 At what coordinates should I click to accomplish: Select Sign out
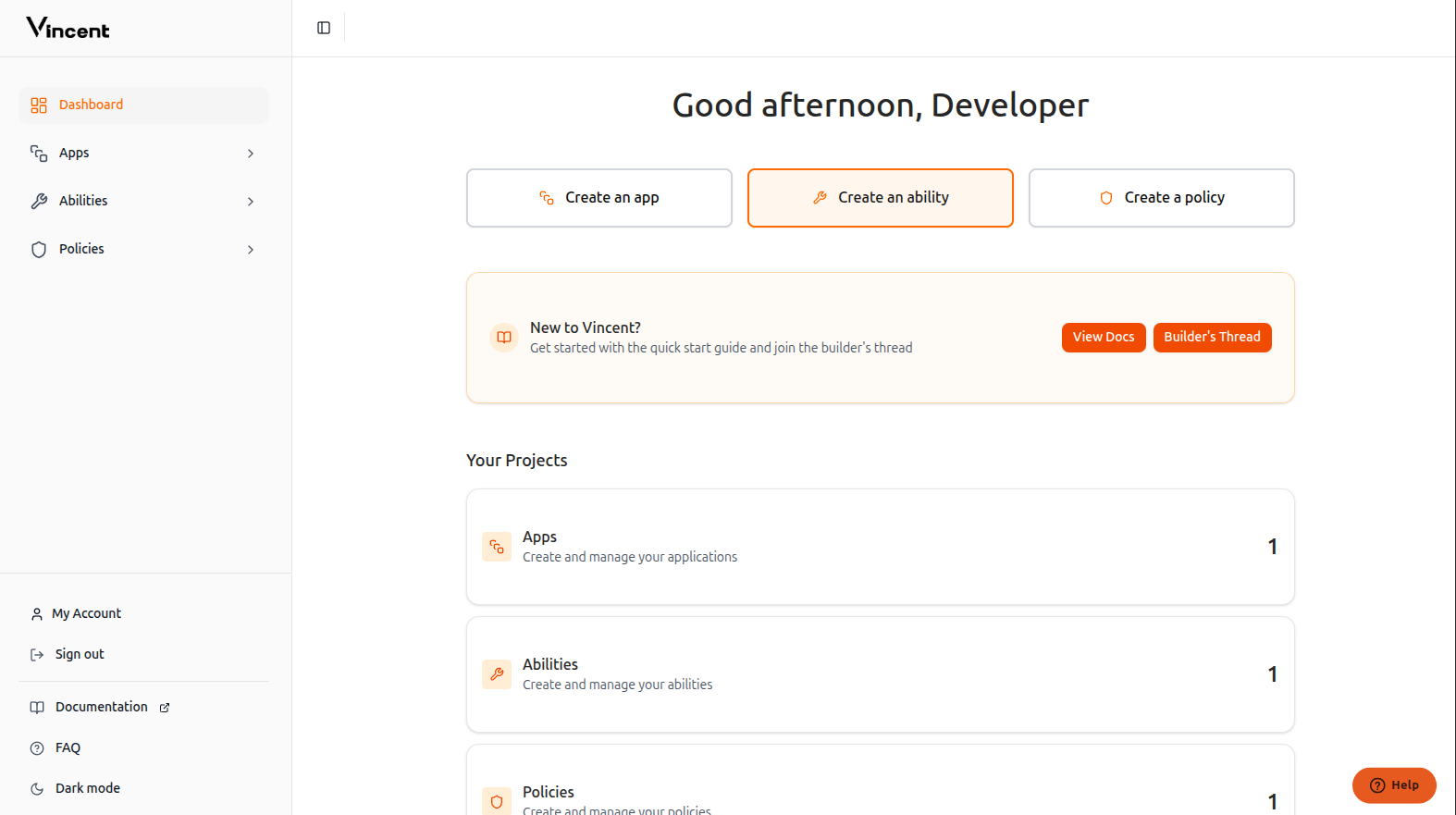[143, 655]
